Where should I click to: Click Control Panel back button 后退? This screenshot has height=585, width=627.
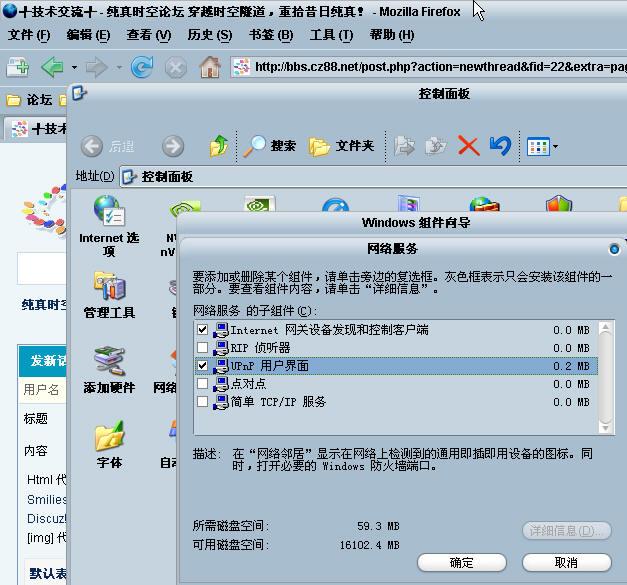108,146
